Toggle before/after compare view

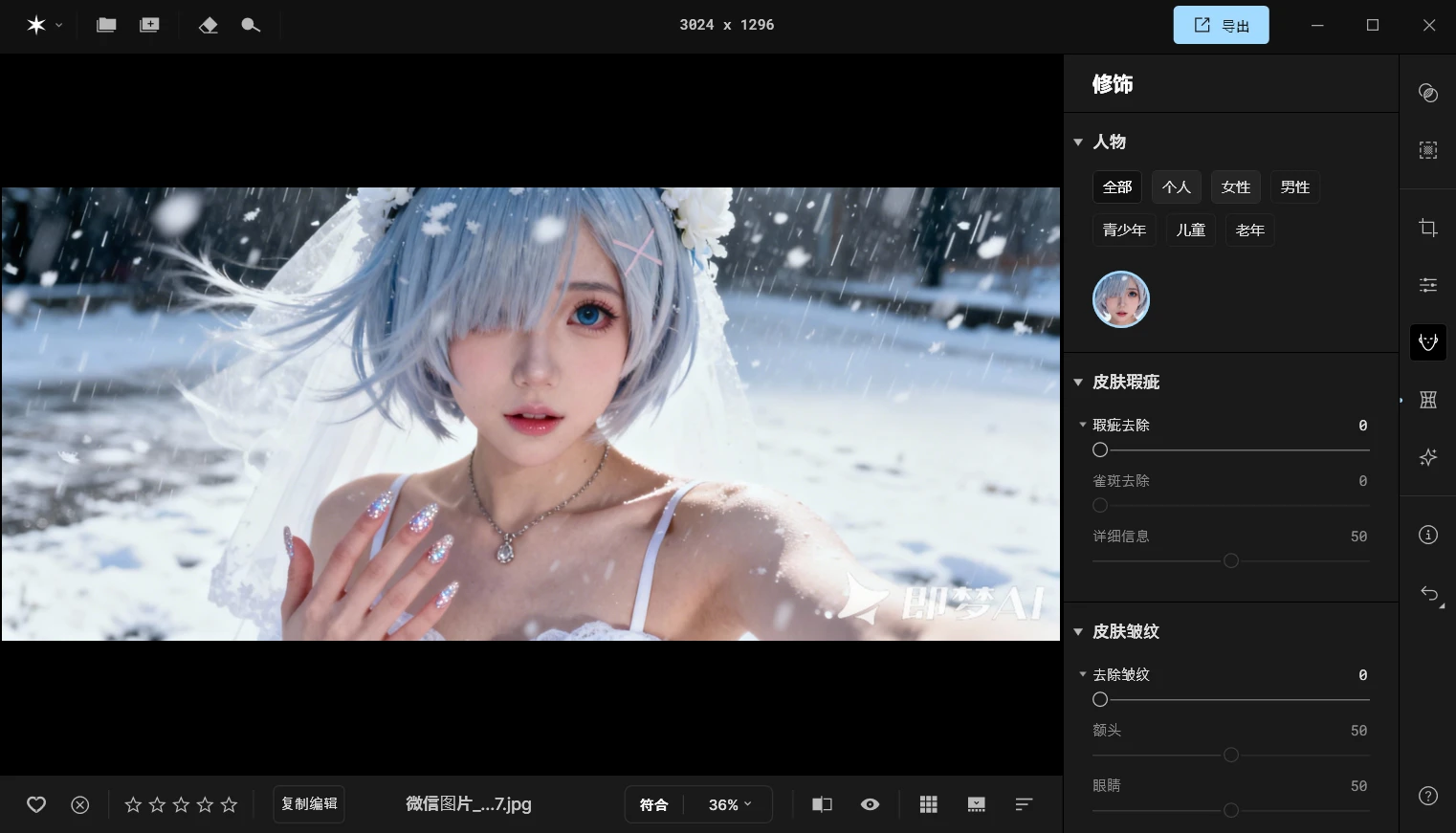tap(822, 804)
